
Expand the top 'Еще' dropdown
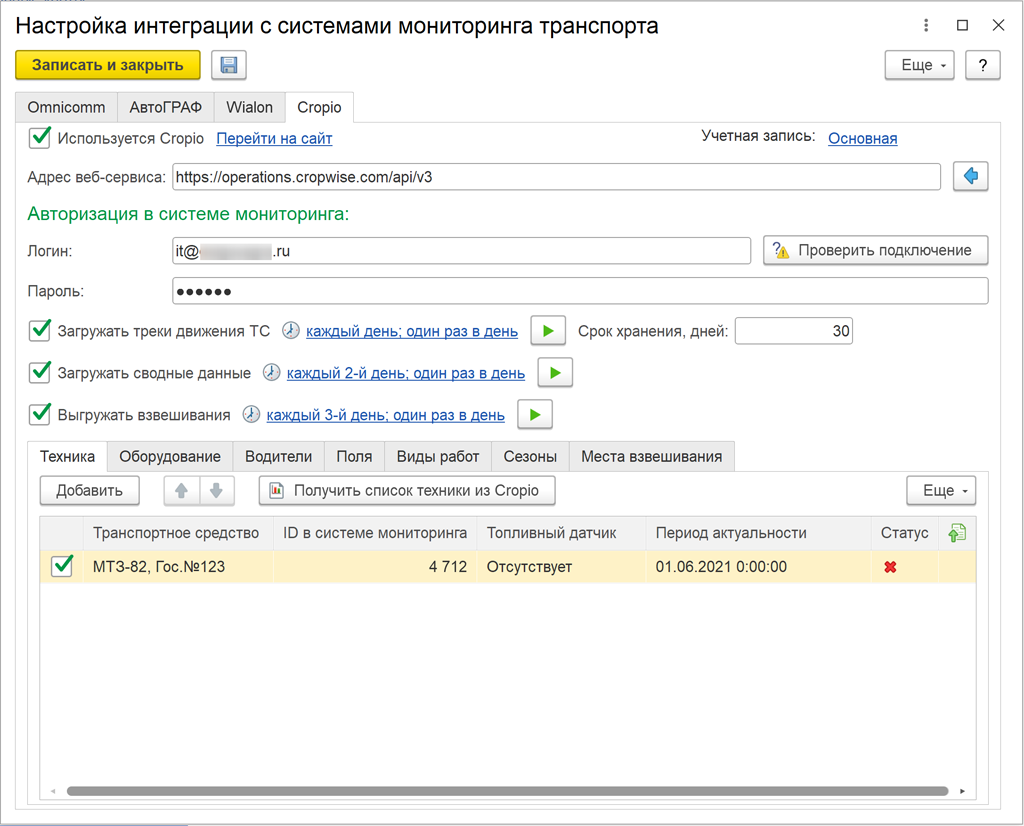click(x=919, y=65)
